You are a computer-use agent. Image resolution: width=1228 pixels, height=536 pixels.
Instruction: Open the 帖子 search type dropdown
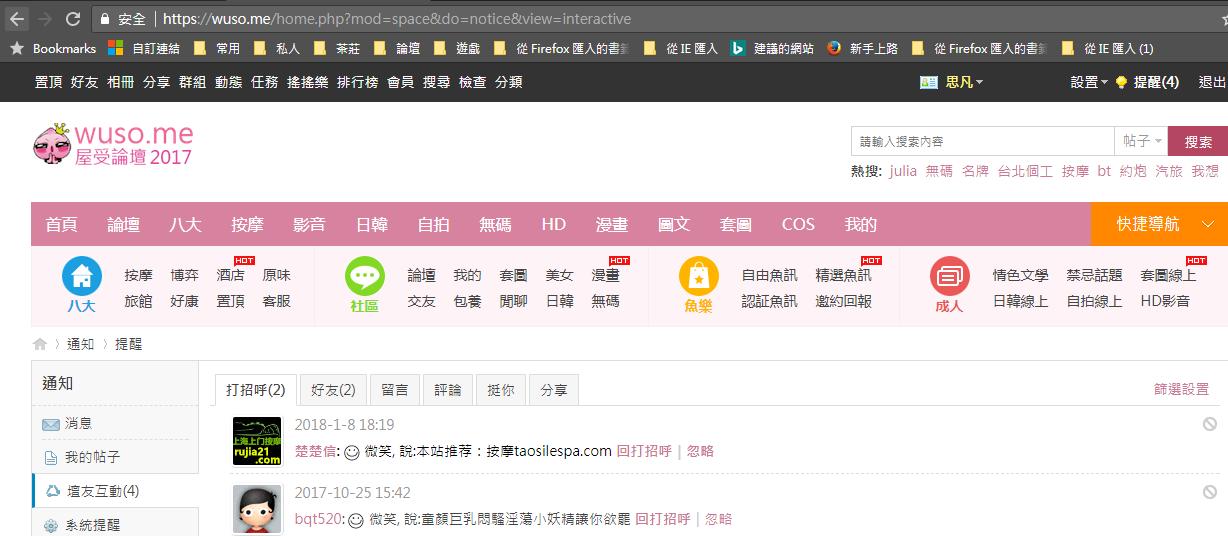(x=1142, y=142)
